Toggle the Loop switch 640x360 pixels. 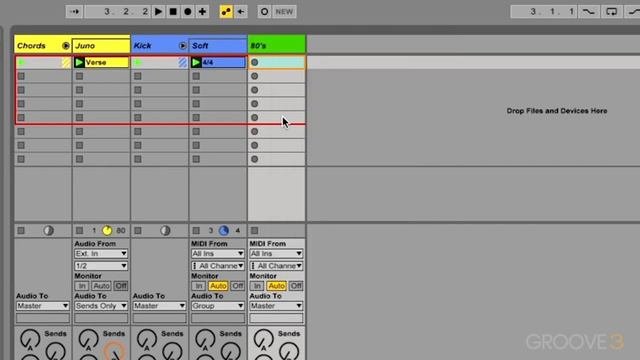(x=611, y=11)
